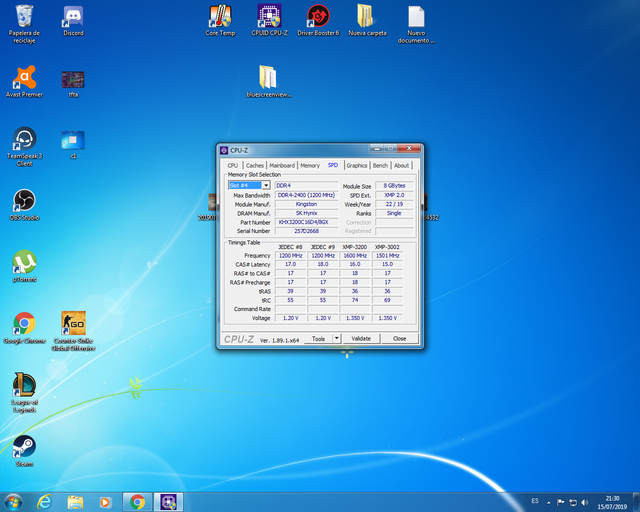Select the CPU-Z taskbar button
640x512 pixels.
click(x=168, y=502)
